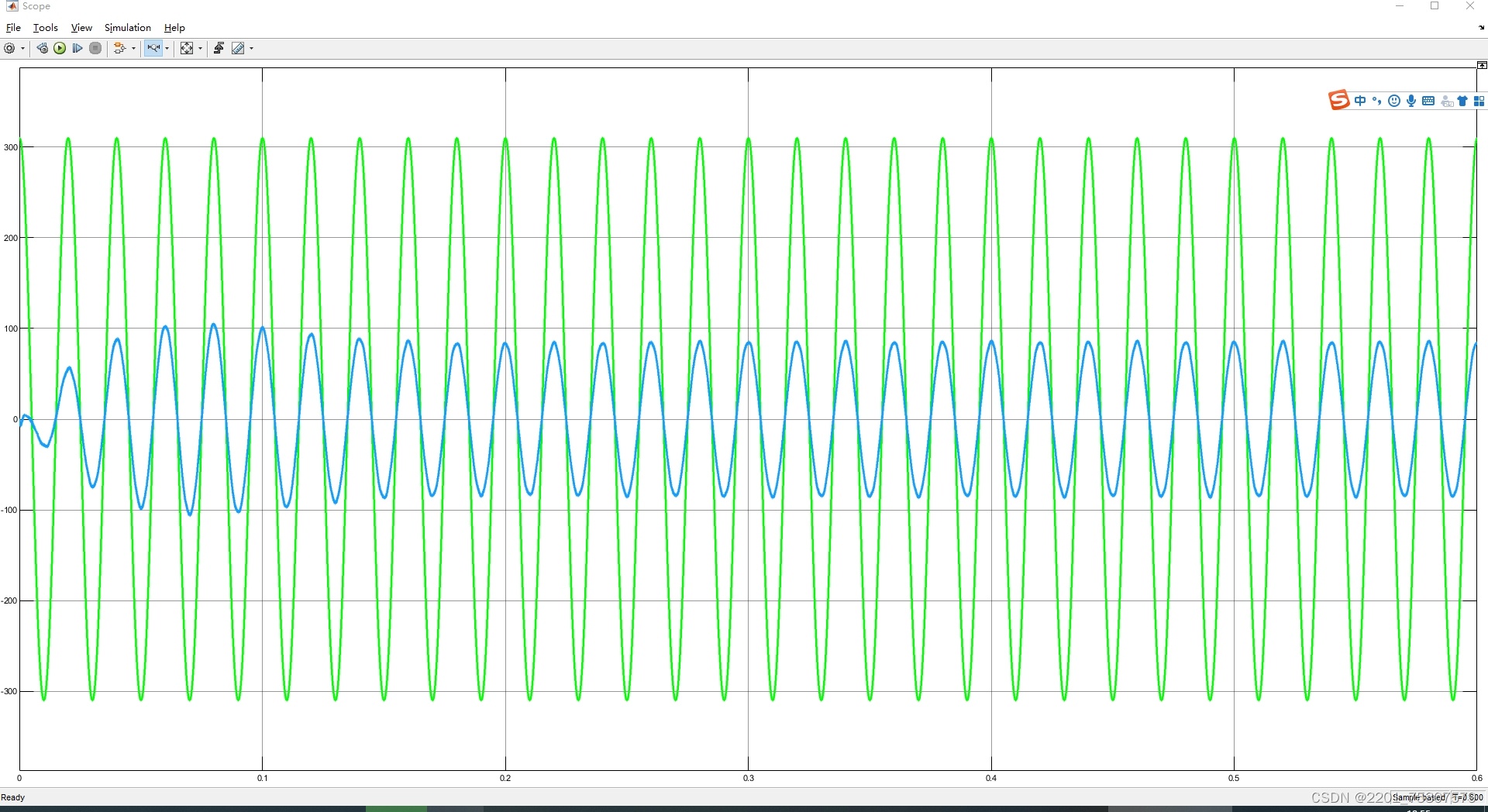
Task: Run the simulation with green play button
Action: 60,48
